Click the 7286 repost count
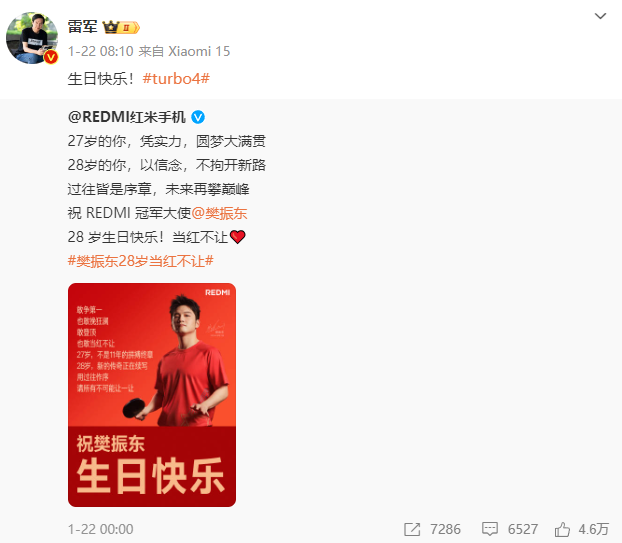The height and width of the screenshot is (543, 622). click(x=445, y=529)
